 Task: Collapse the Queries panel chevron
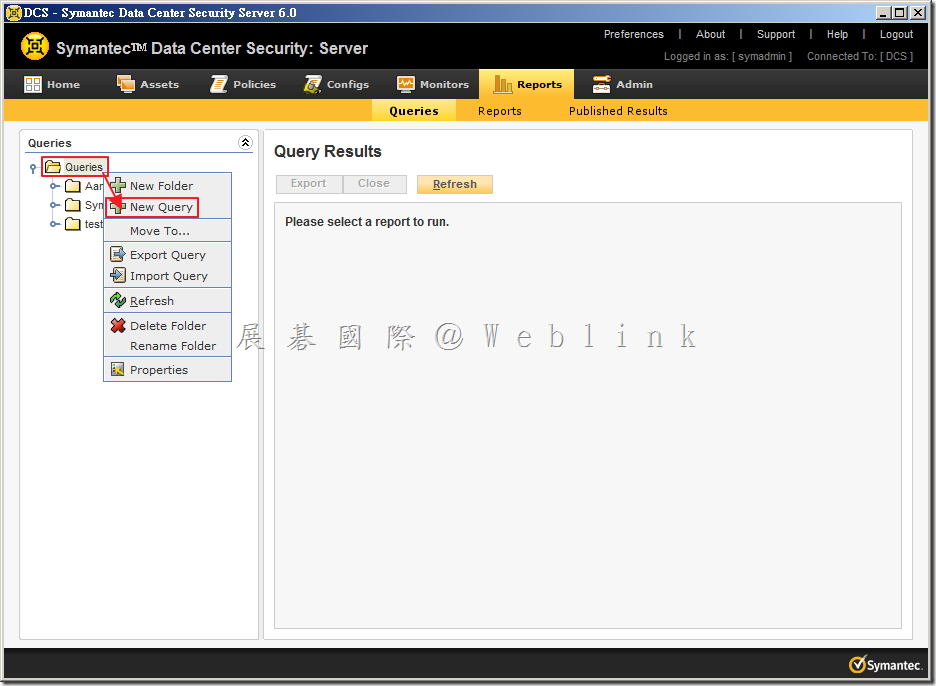(245, 142)
